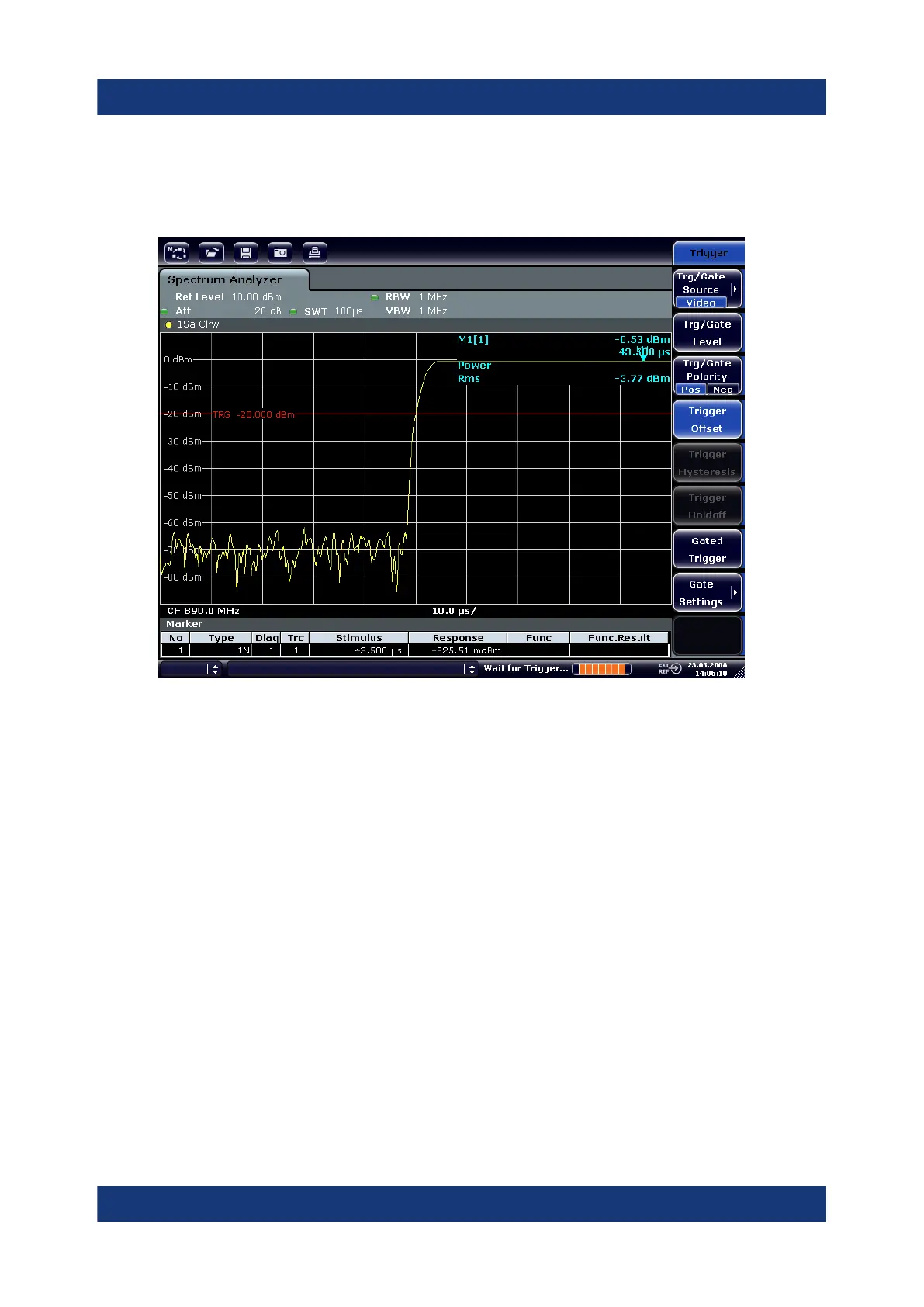Image resolution: width=924 pixels, height=1307 pixels.
Task: Click the 43.500 µs stimulus cell
Action: [358, 650]
